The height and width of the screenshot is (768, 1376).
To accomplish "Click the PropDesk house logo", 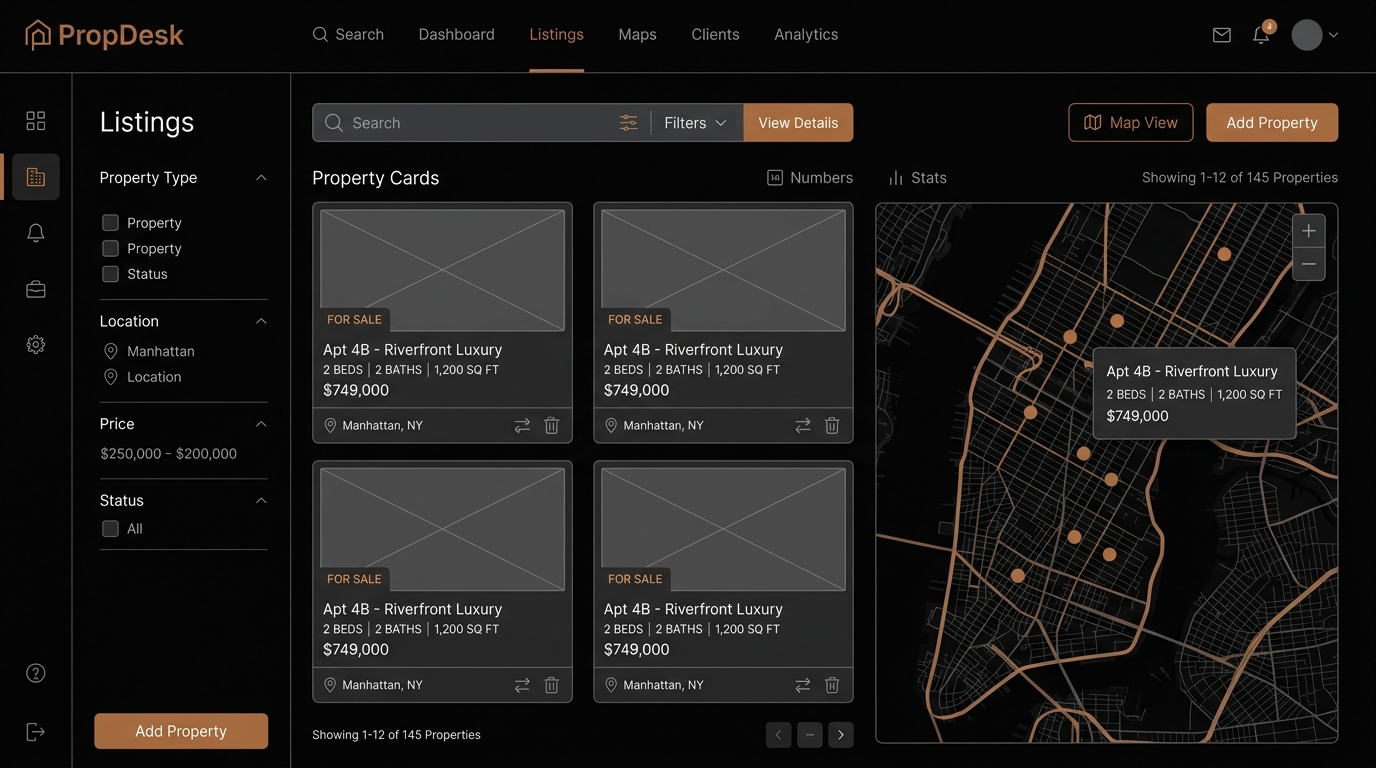I will (38, 35).
